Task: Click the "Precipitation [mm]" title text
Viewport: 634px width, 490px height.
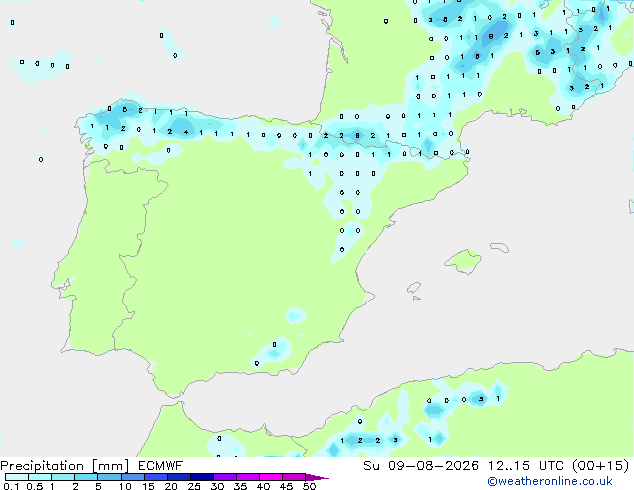Action: pos(65,466)
